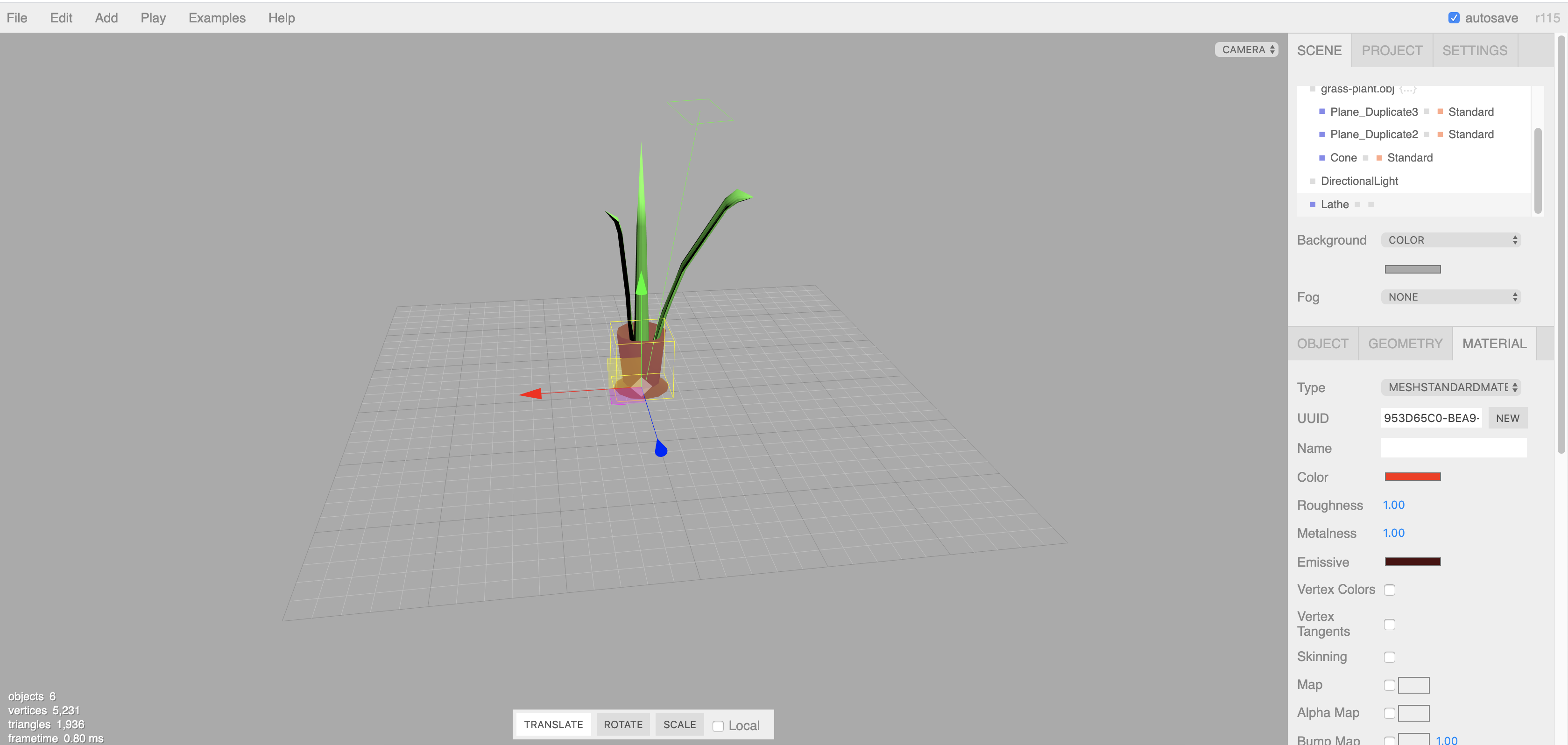
Task: Open the Edit menu
Action: [x=61, y=18]
